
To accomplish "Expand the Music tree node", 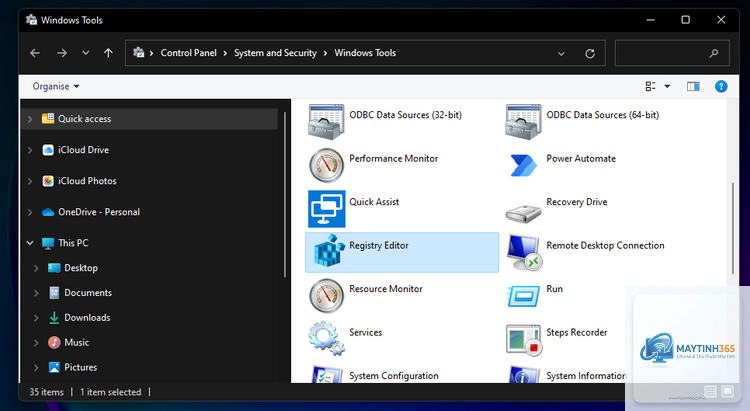I will click(x=36, y=343).
